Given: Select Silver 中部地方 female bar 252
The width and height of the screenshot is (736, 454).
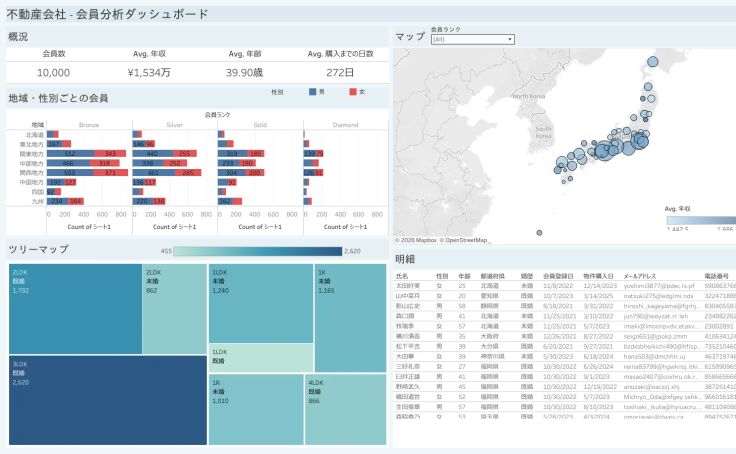Looking at the screenshot, I should tap(175, 163).
